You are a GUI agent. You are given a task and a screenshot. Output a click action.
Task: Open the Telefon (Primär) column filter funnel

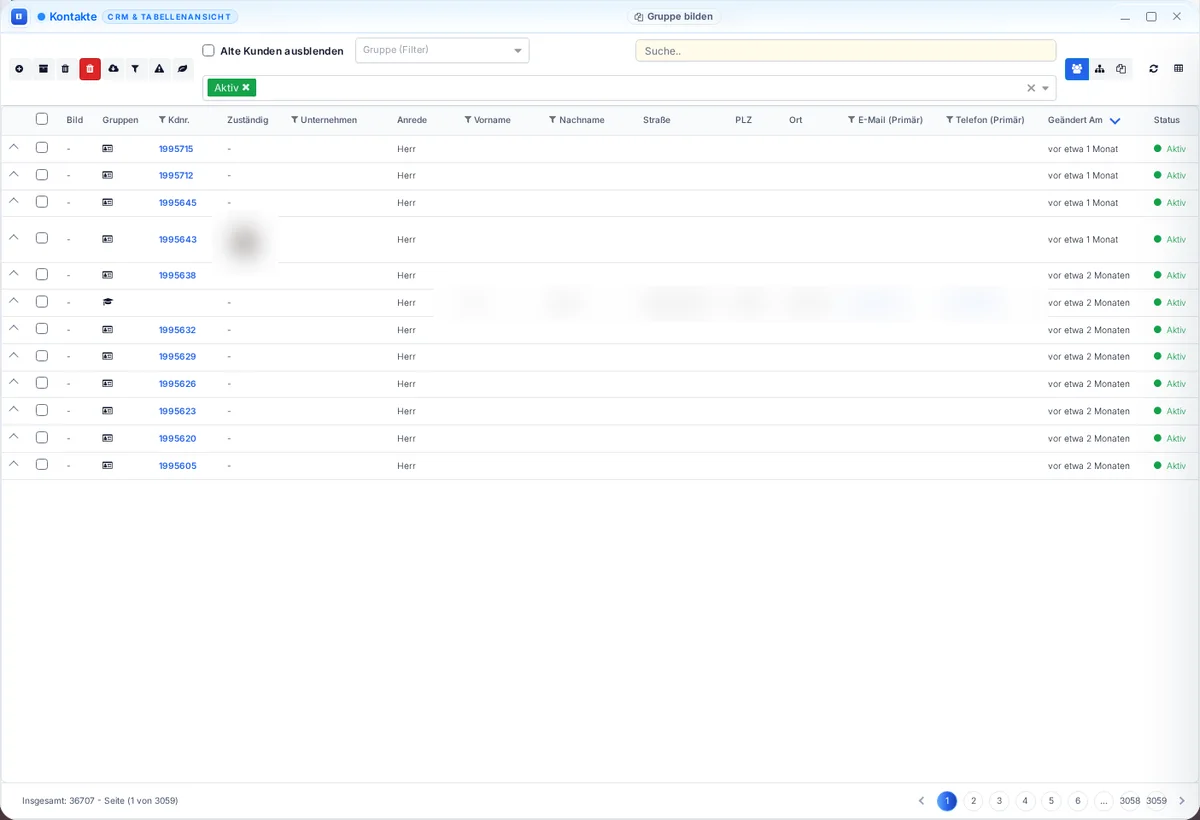[949, 120]
